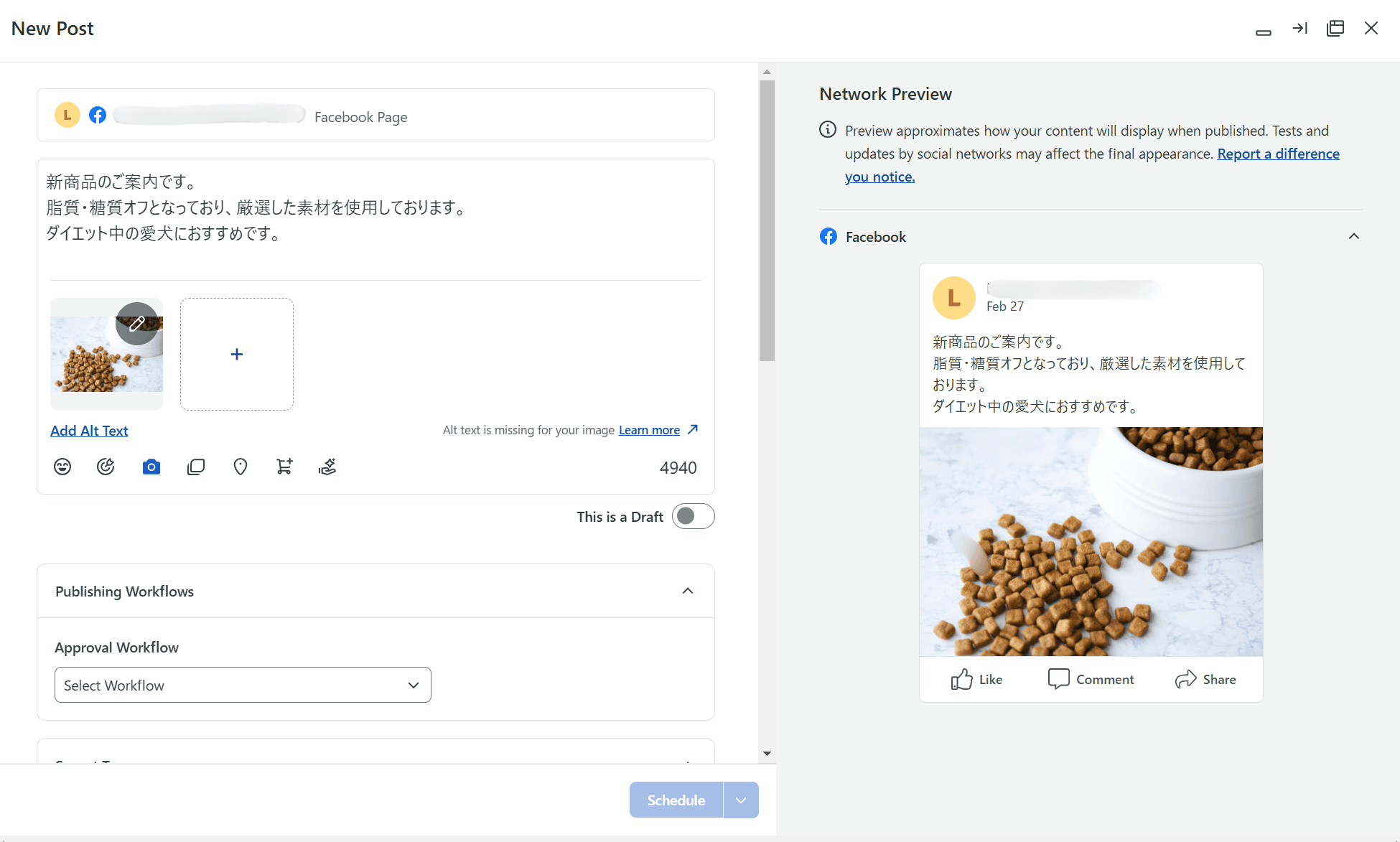Collapse the Publishing Workflows section
Viewport: 1400px width, 842px height.
(687, 591)
